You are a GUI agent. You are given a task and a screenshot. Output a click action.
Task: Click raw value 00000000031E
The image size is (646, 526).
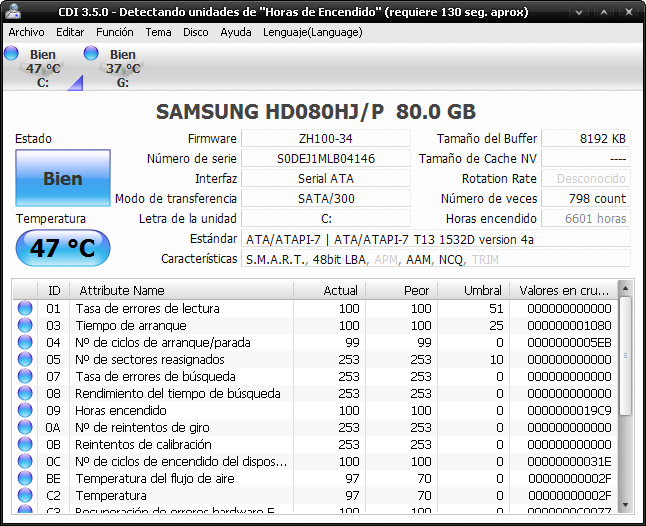pos(569,462)
